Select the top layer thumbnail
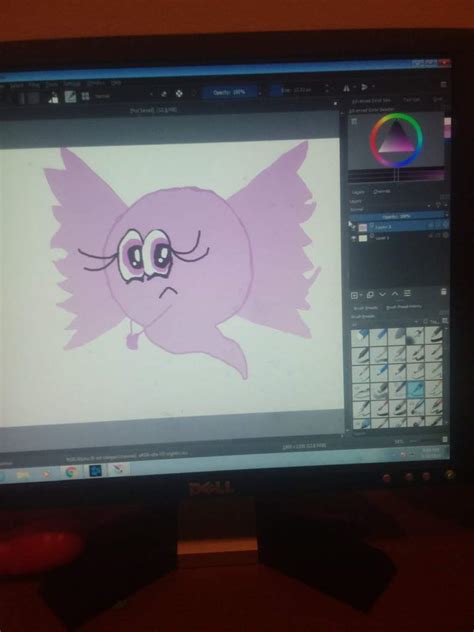Screen dimensions: 474x632 click(x=363, y=227)
